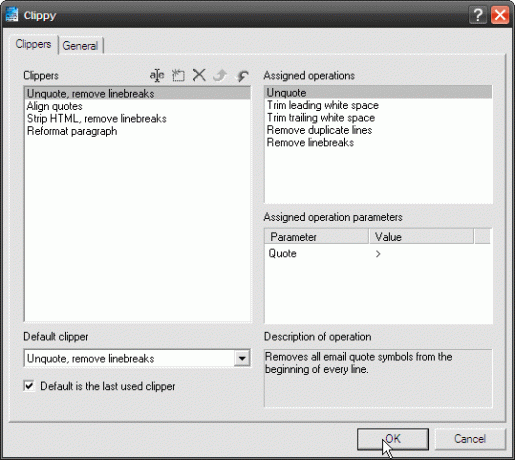Image resolution: width=515 pixels, height=460 pixels.
Task: Click the New clipper icon
Action: point(178,75)
